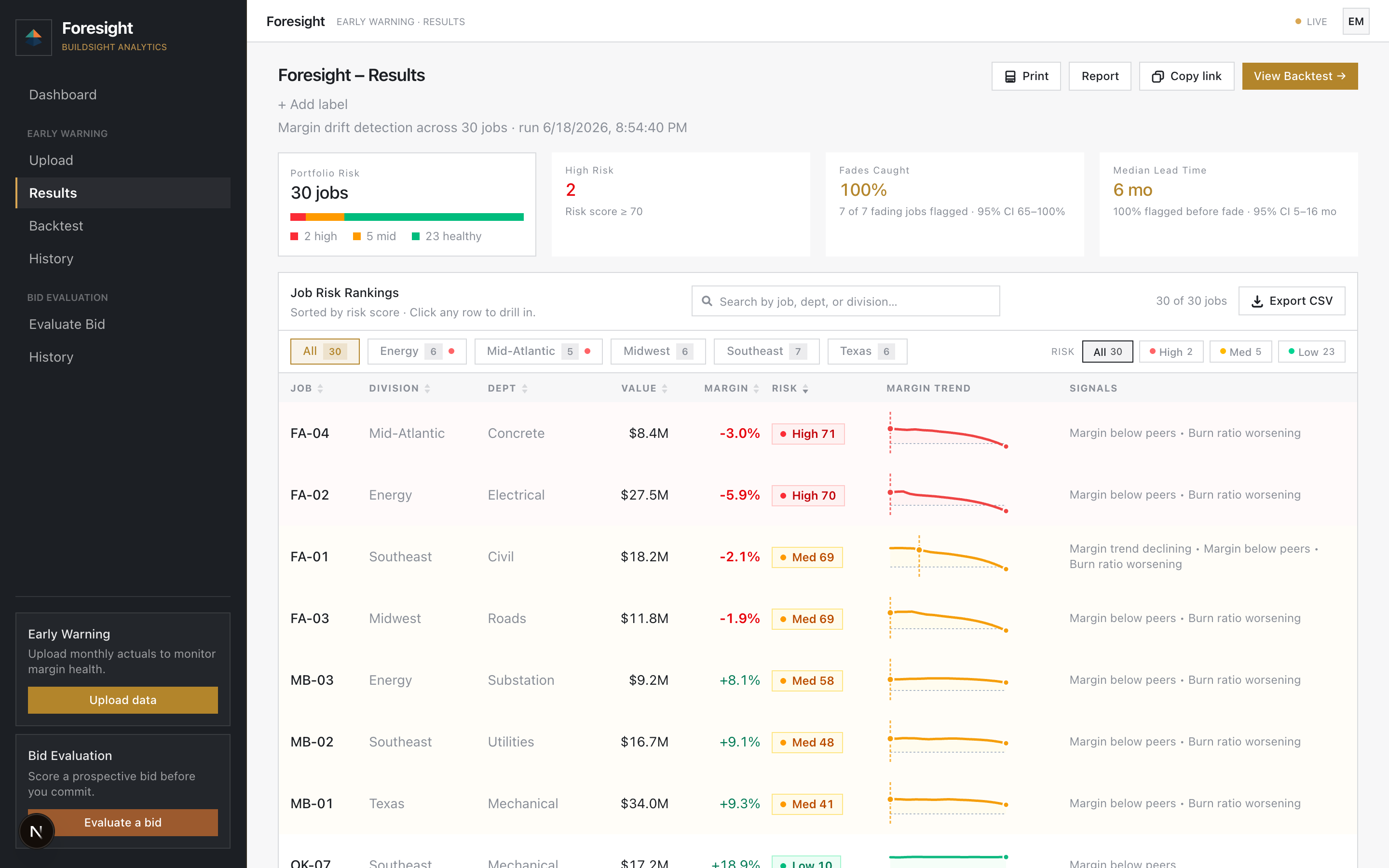This screenshot has height=868, width=1389.
Task: Click the + Add label link
Action: (x=313, y=105)
